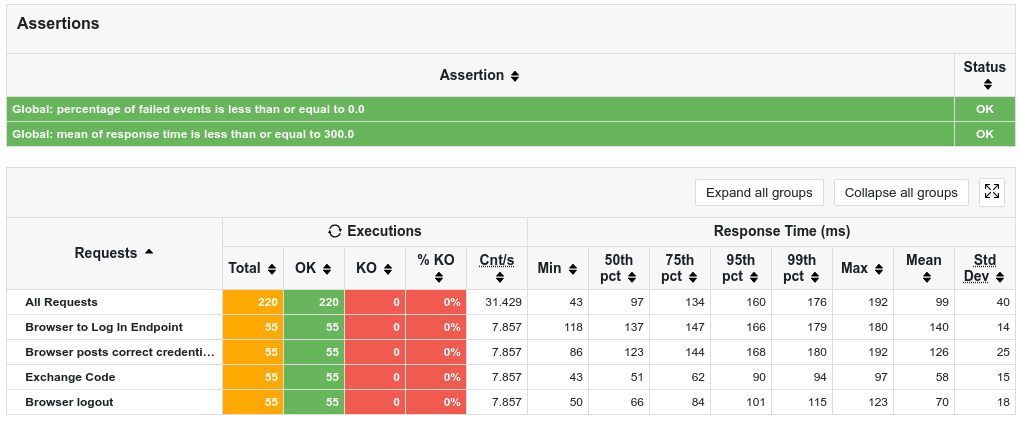Sort by the OK column arrows
Viewport: 1020px width, 421px height.
point(327,268)
